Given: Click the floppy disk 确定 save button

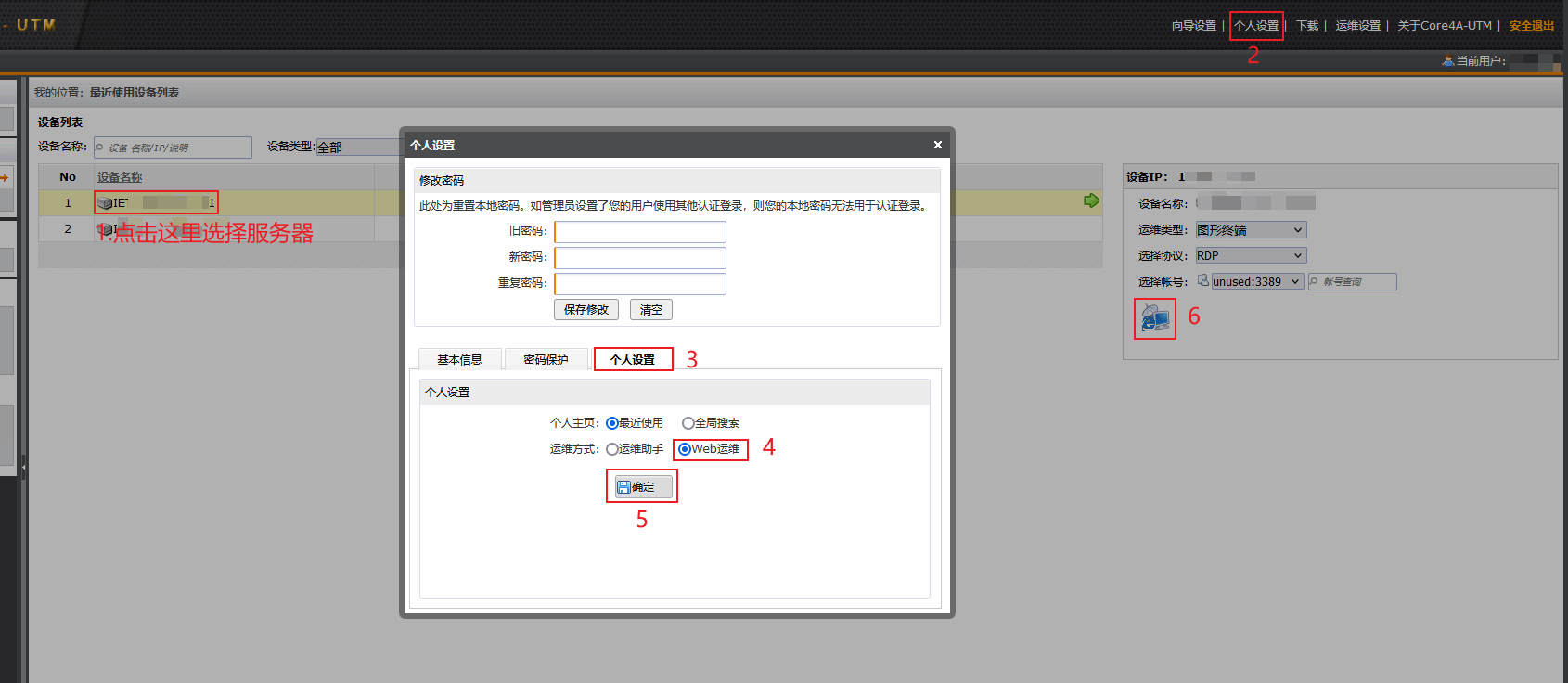Looking at the screenshot, I should click(642, 486).
